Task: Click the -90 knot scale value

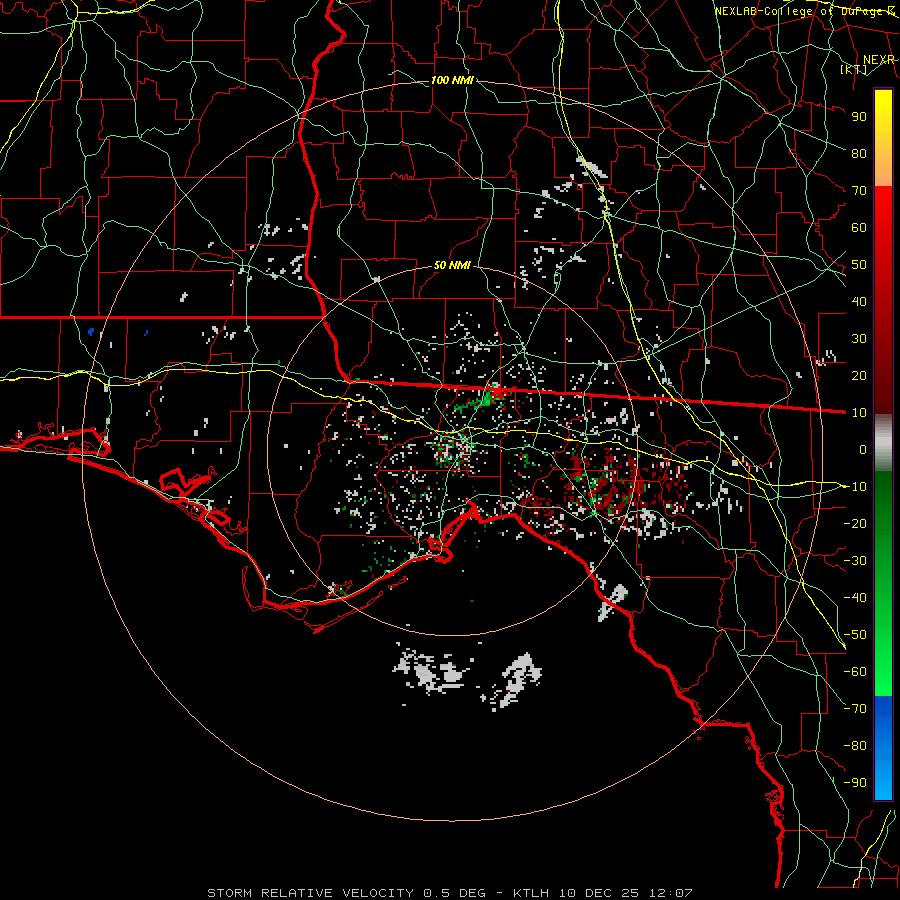Action: click(x=855, y=783)
